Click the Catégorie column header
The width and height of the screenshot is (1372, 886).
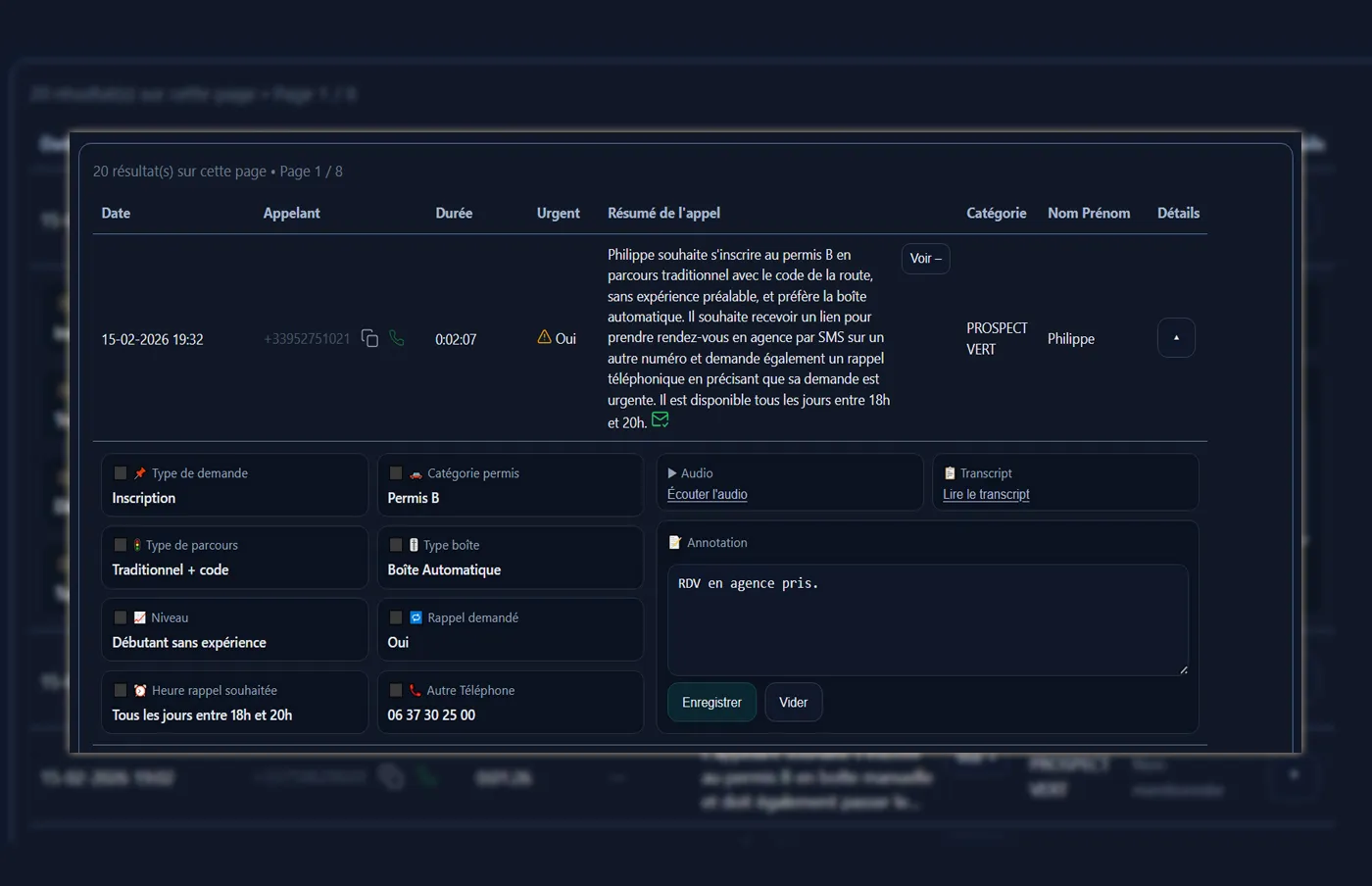tap(996, 213)
